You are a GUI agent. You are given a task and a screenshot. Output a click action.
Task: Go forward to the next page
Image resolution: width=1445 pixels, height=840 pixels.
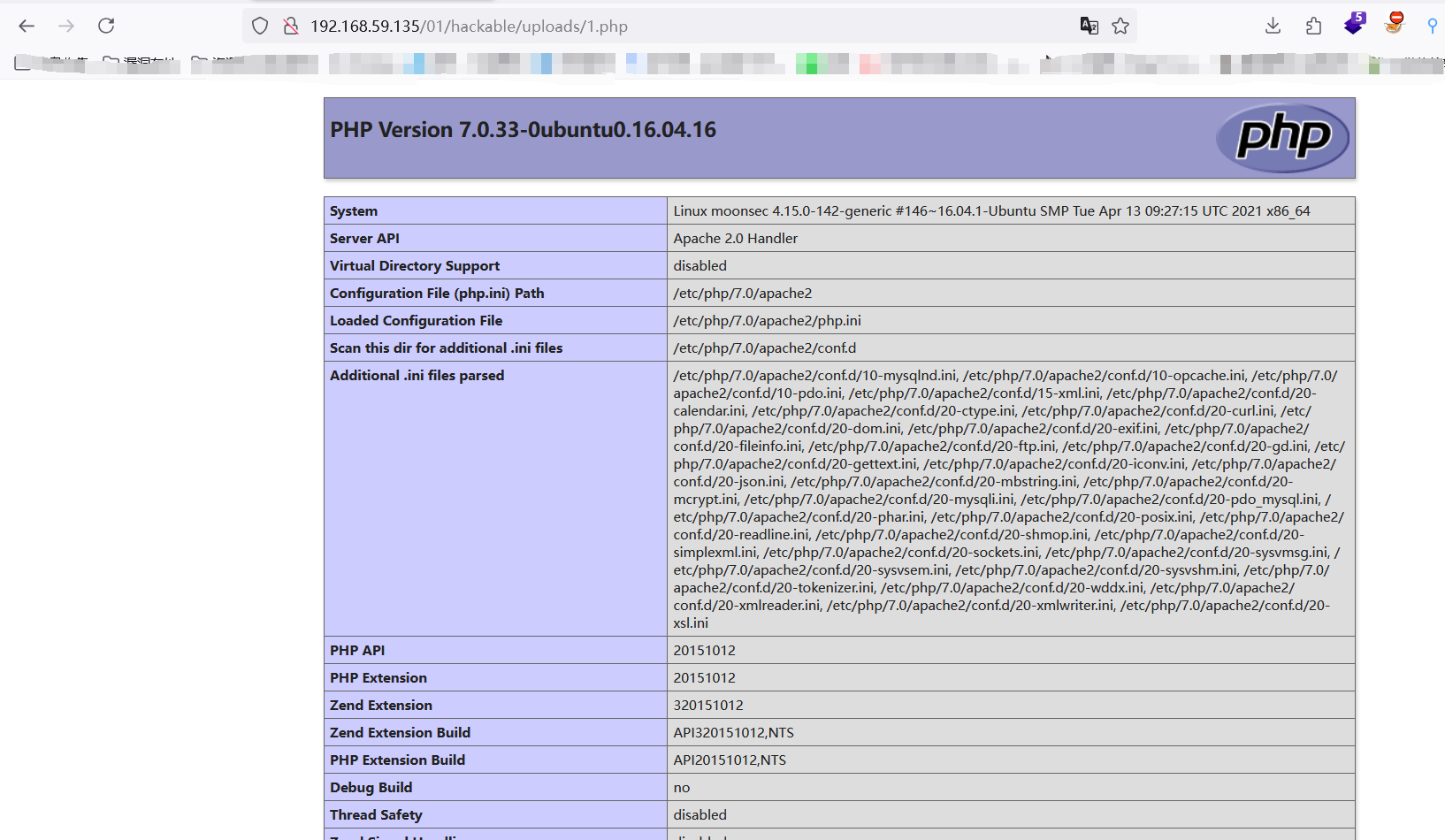(66, 26)
